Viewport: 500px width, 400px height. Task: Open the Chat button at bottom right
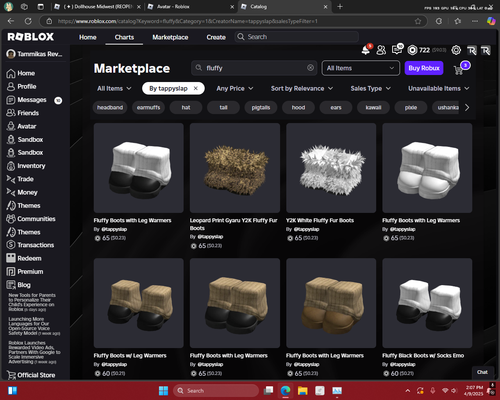tap(482, 372)
